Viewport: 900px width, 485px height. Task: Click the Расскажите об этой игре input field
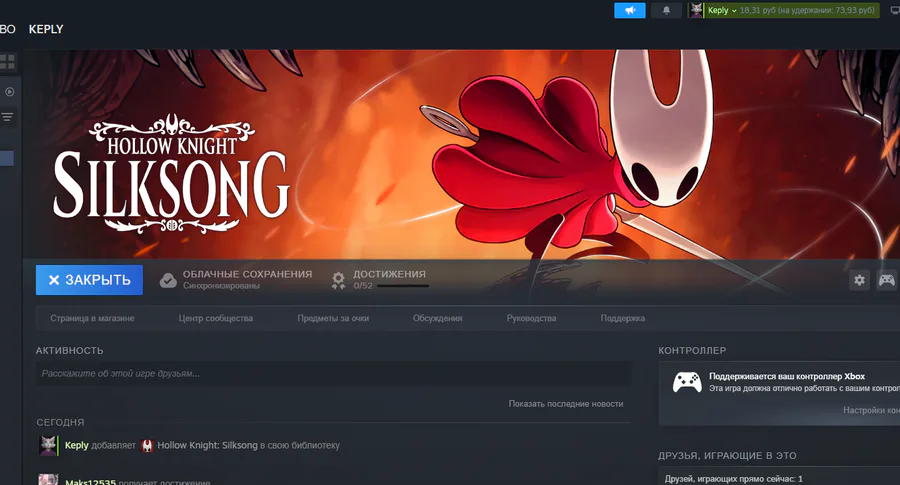[x=333, y=374]
